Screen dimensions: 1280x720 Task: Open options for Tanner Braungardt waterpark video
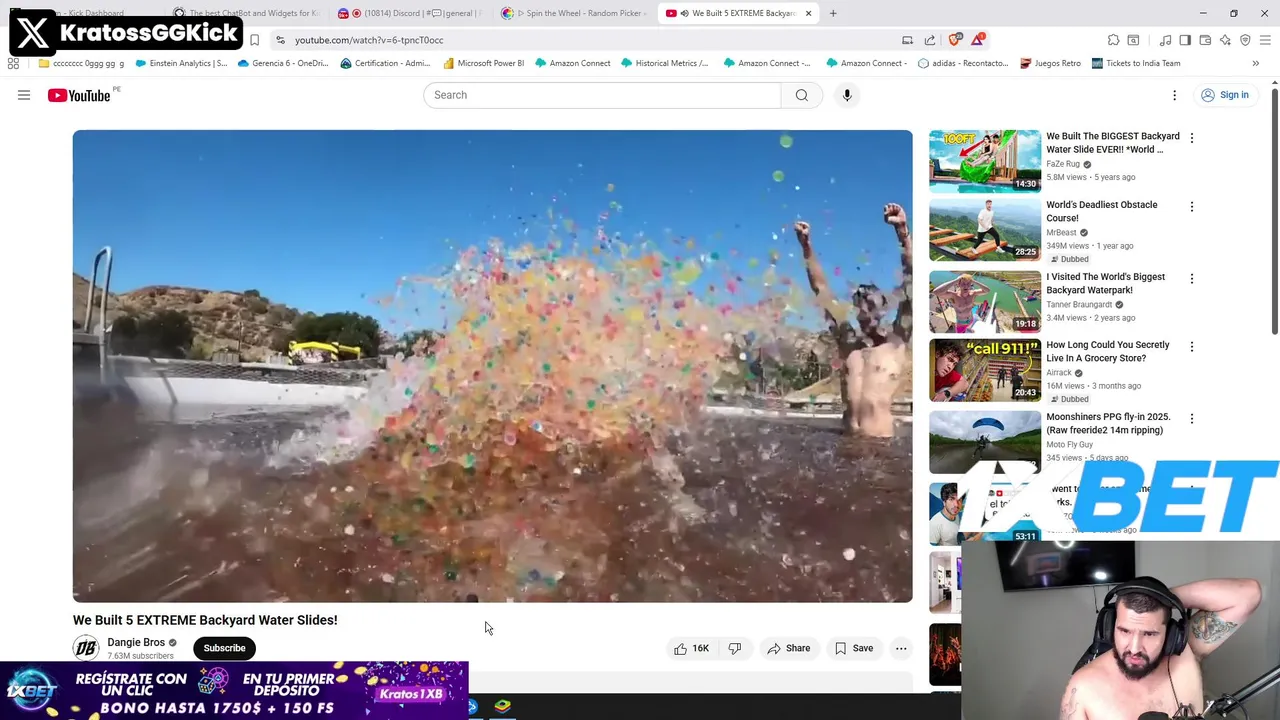1191,279
